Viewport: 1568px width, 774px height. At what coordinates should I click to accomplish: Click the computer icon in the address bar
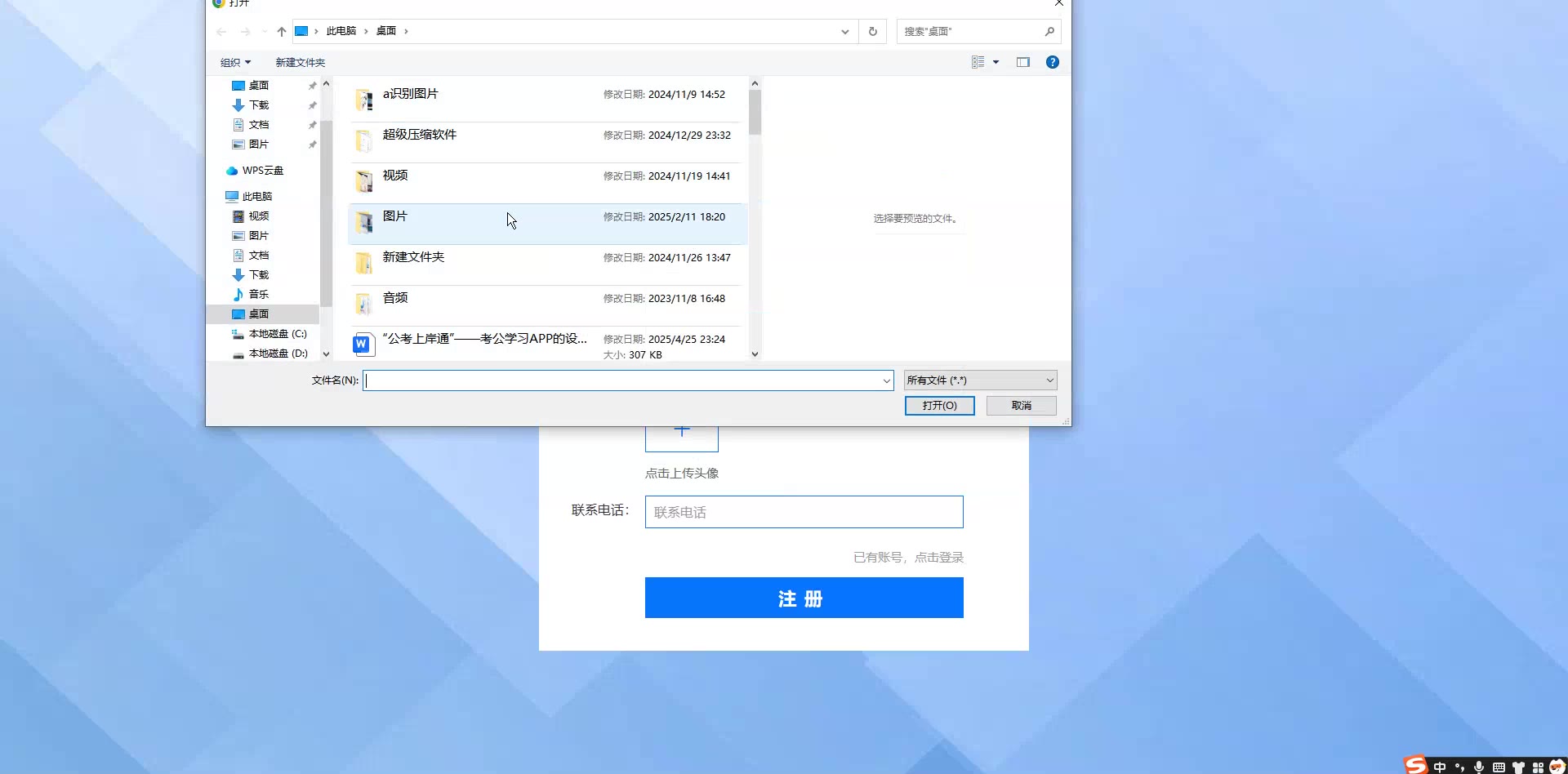[x=301, y=31]
